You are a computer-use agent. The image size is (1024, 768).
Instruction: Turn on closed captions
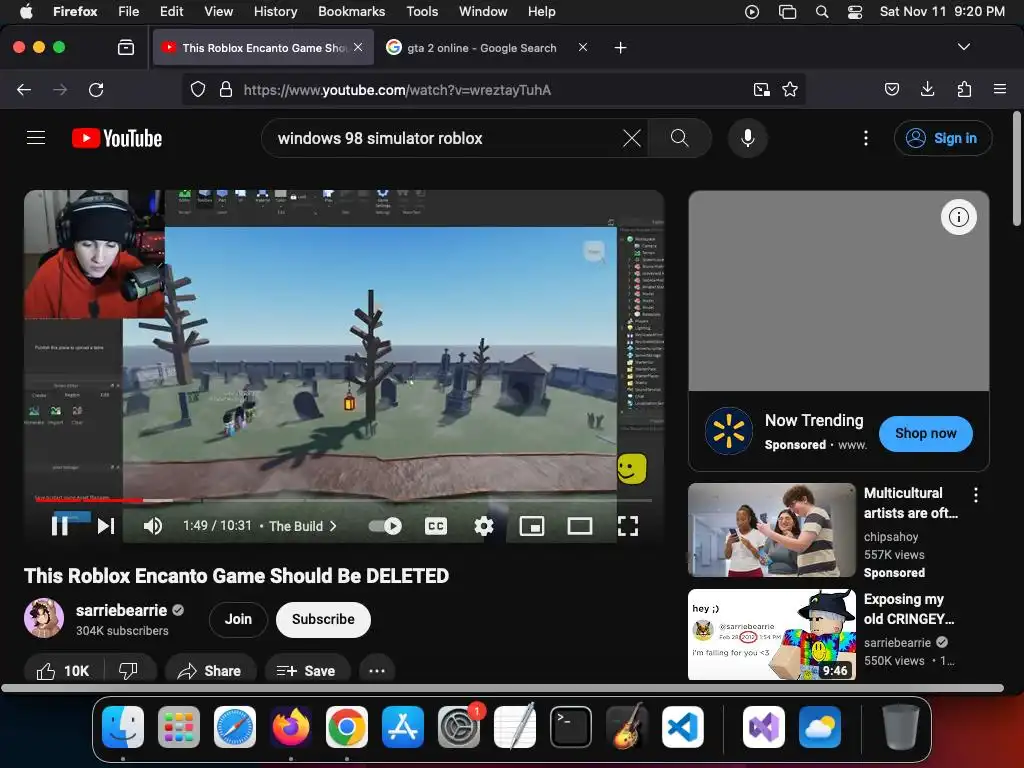436,526
